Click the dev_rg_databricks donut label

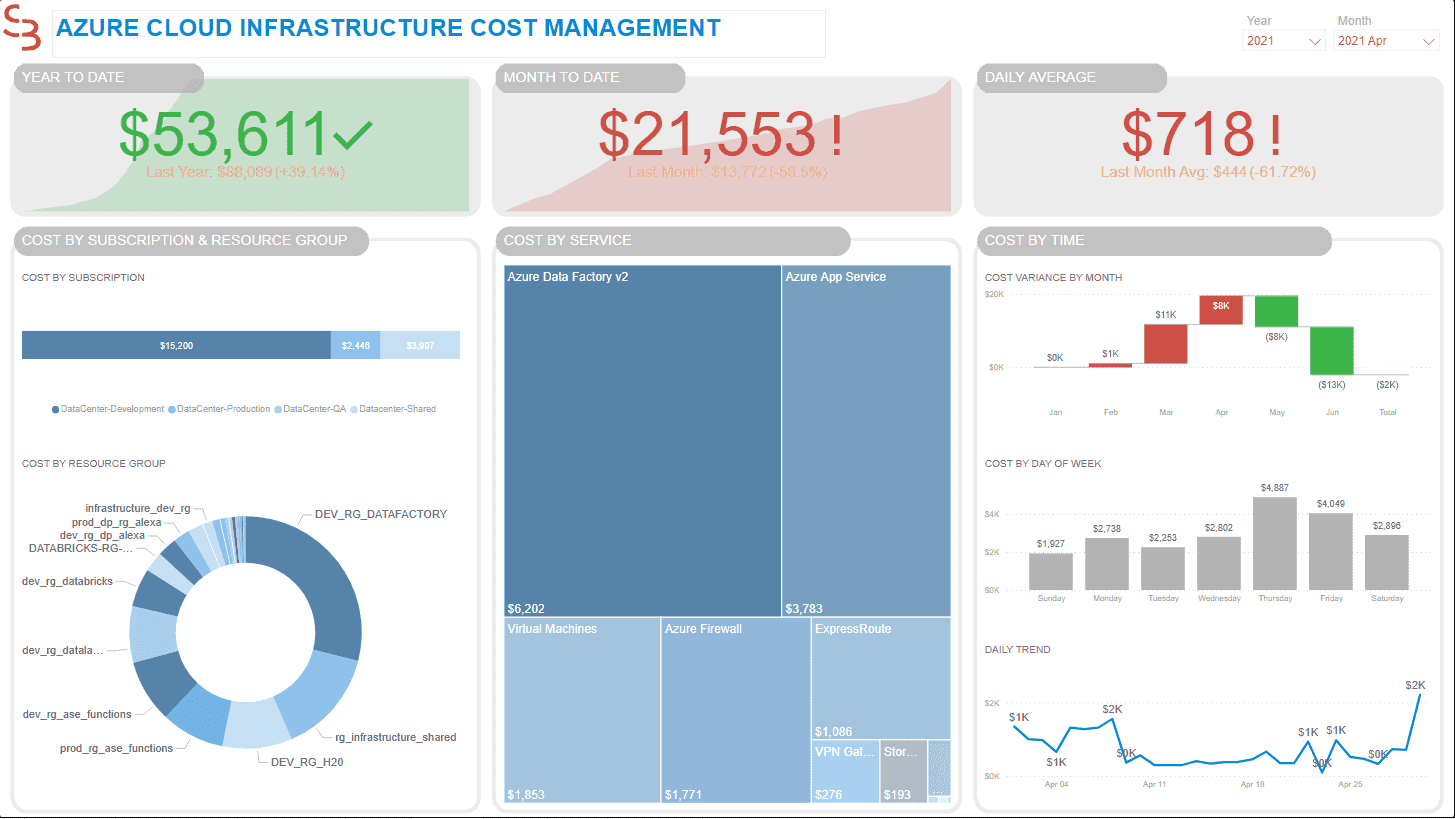pos(67,581)
